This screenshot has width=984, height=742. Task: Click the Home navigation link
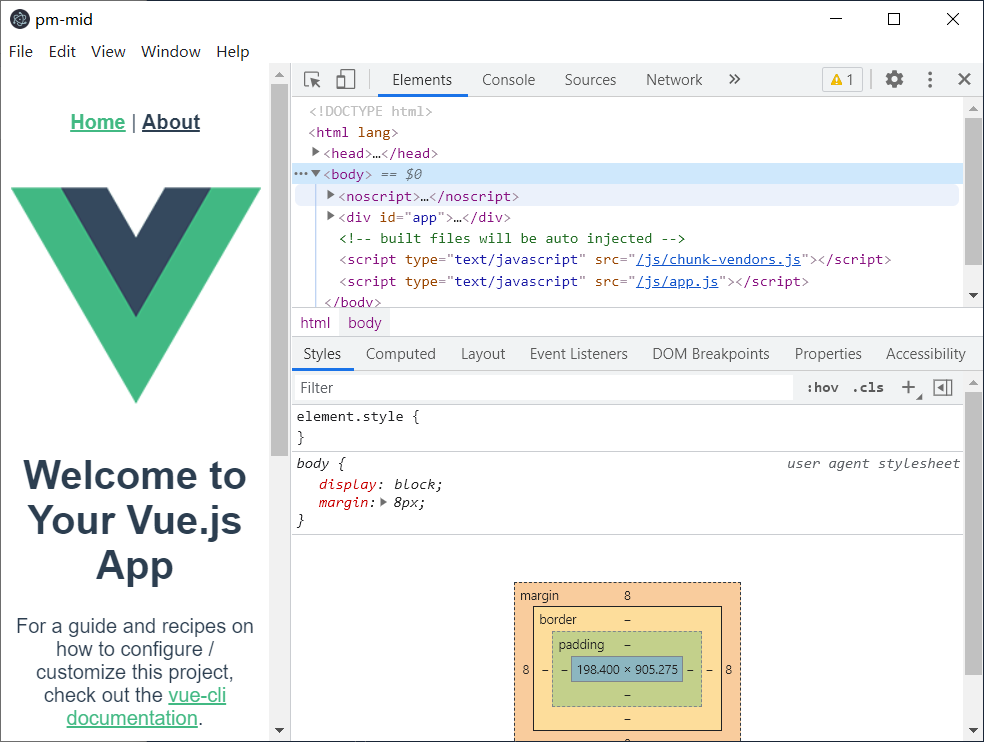click(97, 122)
